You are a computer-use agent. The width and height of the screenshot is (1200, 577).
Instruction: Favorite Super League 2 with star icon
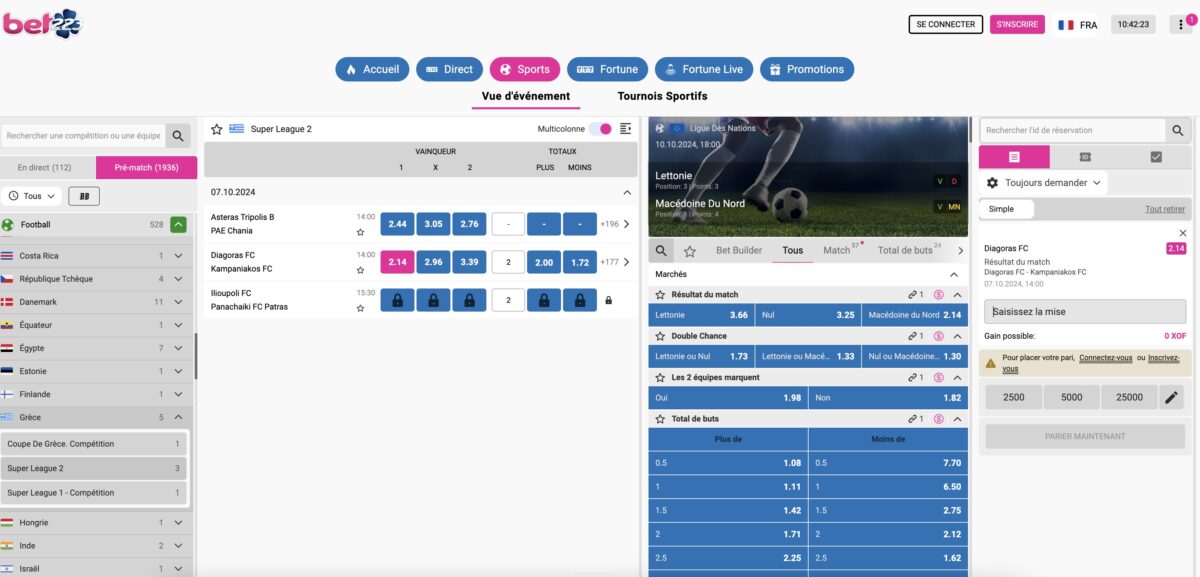click(216, 129)
